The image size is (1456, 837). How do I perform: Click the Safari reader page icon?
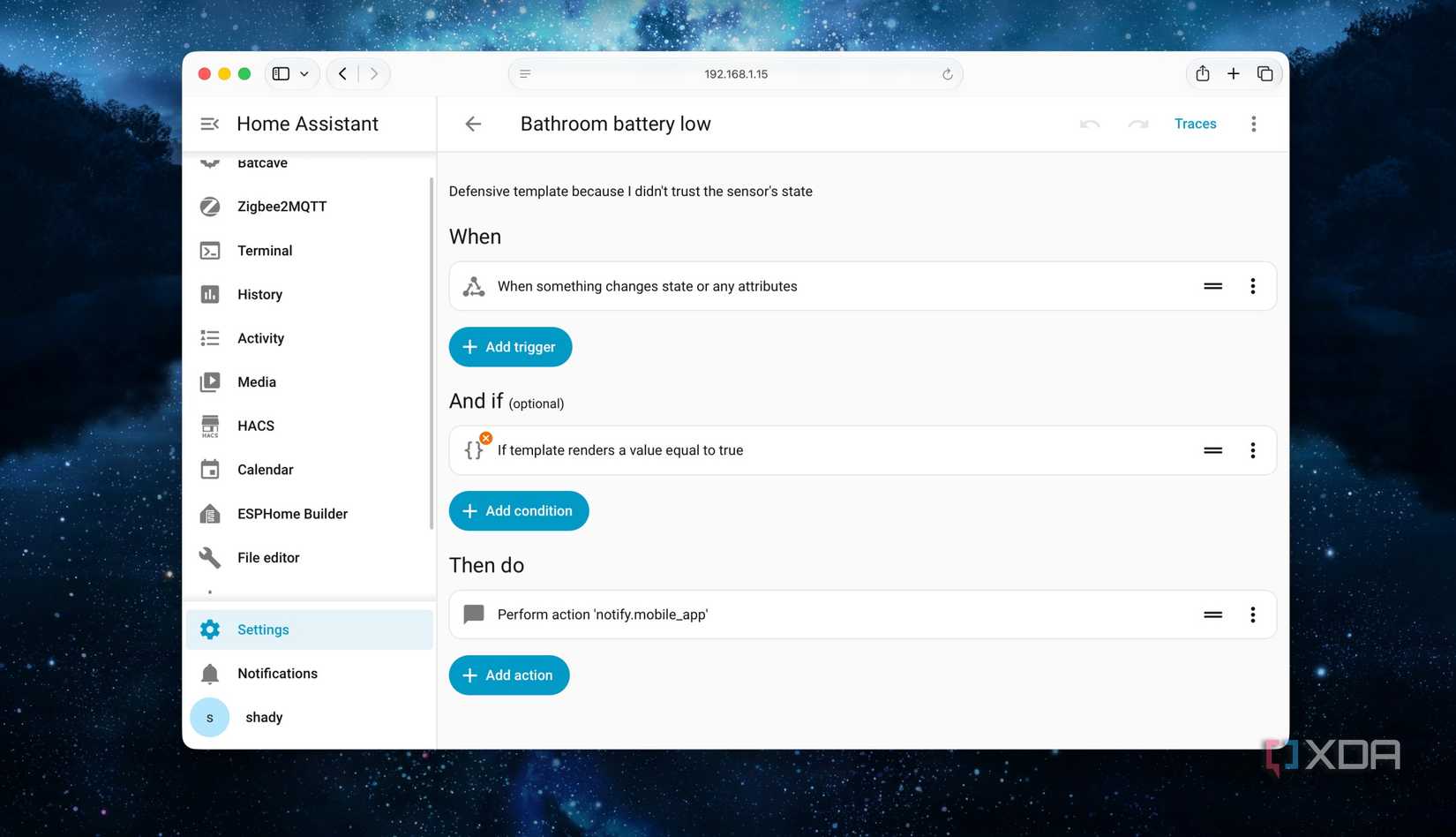(x=525, y=74)
